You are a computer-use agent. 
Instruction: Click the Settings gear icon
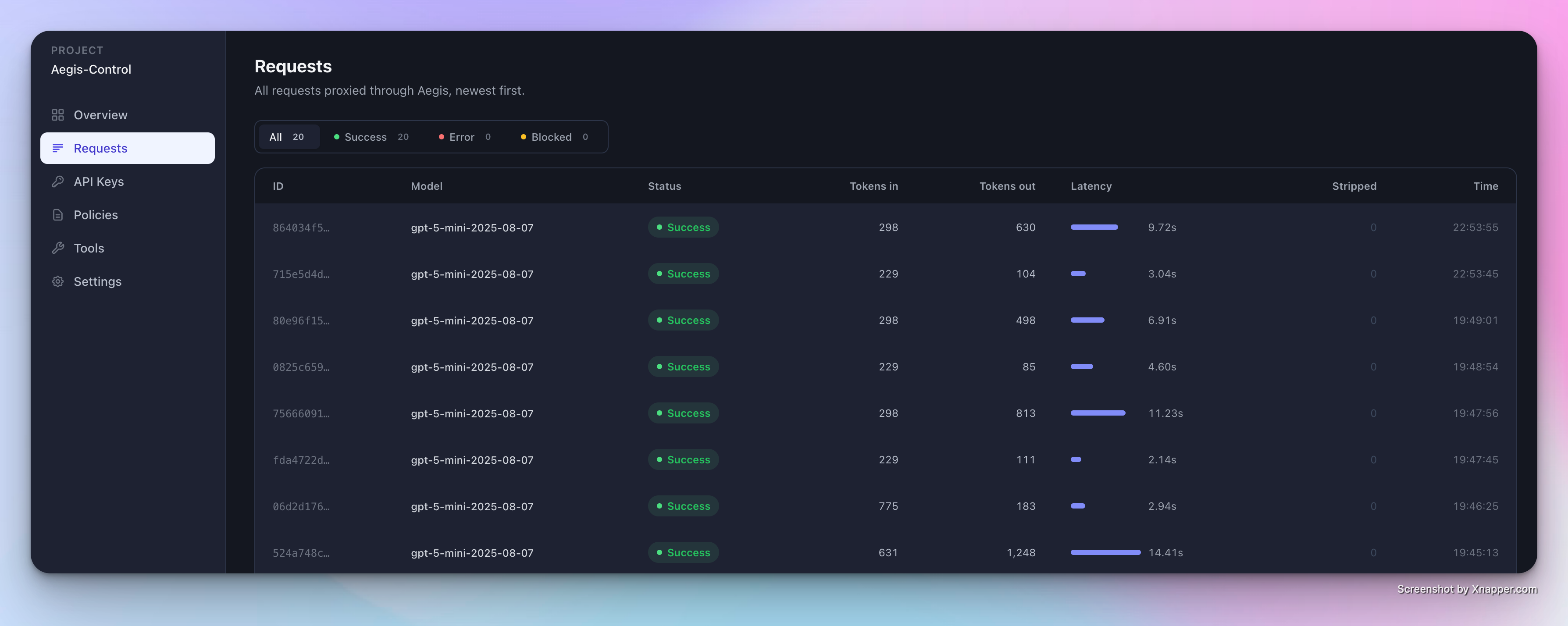[x=58, y=282]
